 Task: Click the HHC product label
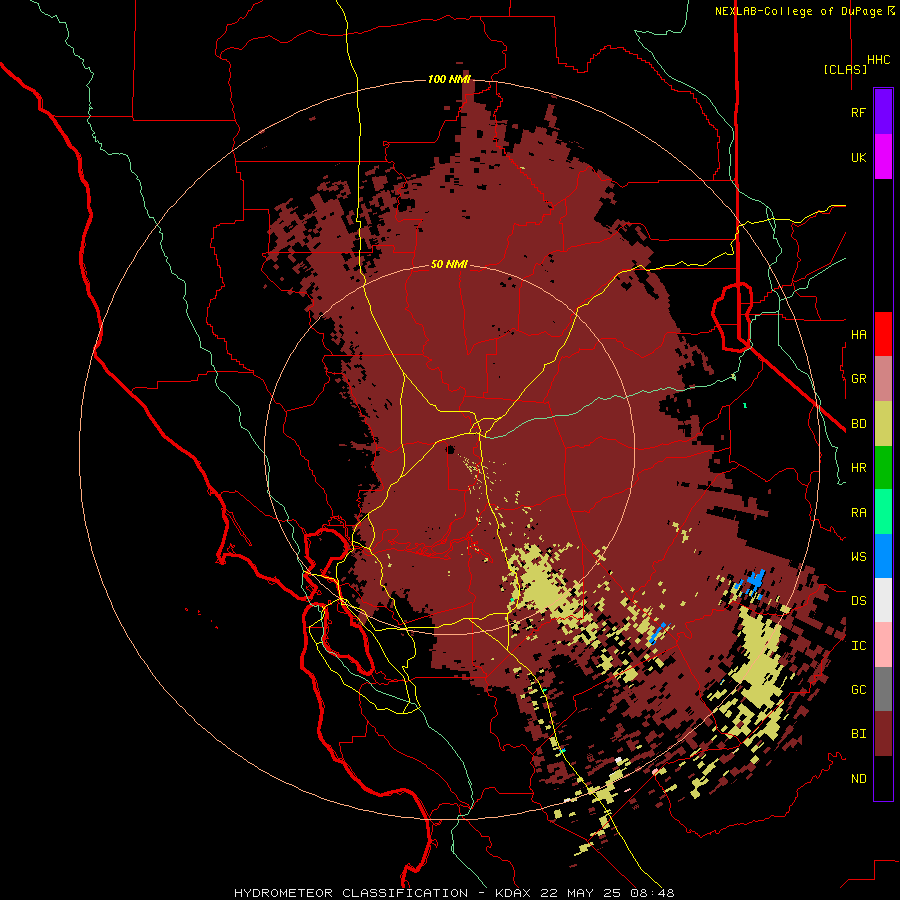[x=879, y=60]
